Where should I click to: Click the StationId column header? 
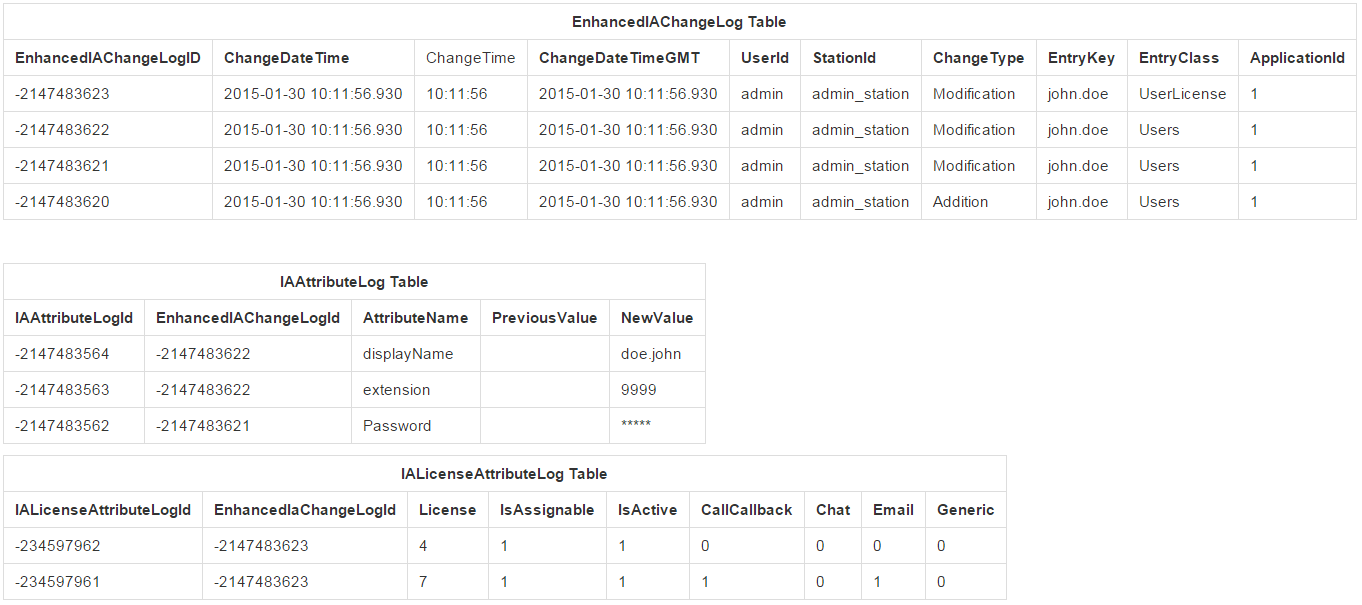pos(844,58)
